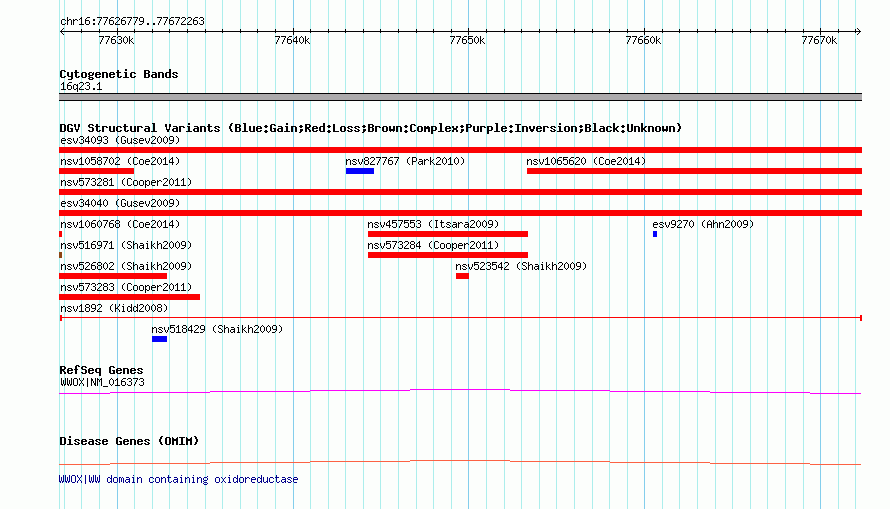Click the red bar under nsv1065620
Viewport: 890px width, 509px height.
[x=694, y=171]
